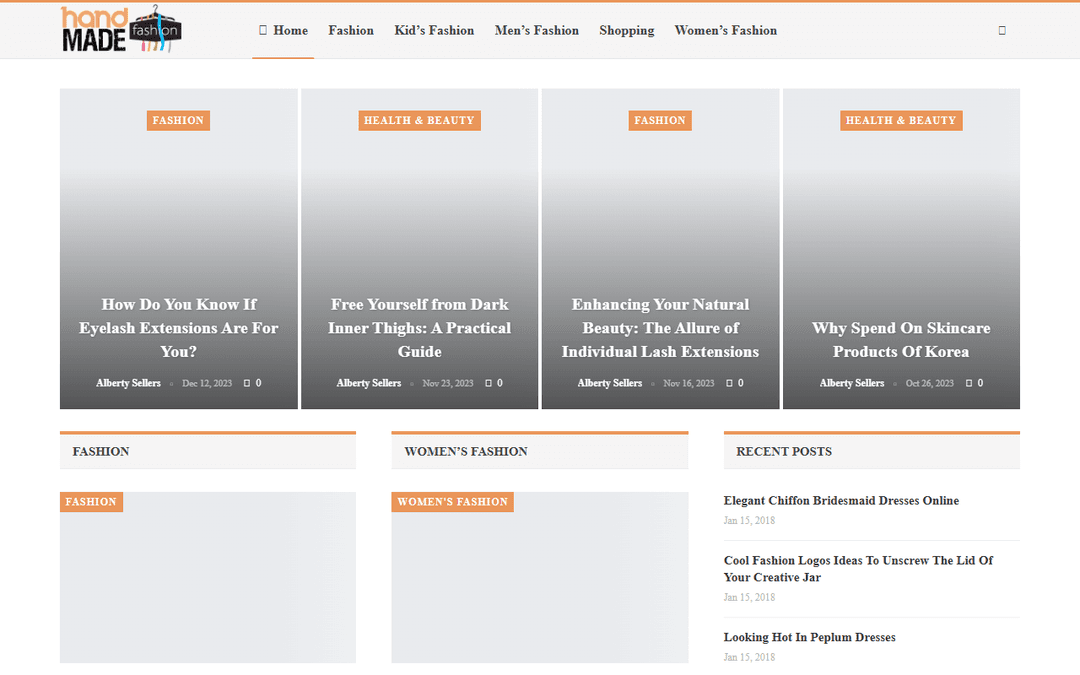Click FASHION tag on Lash Extensions card
Image resolution: width=1080 pixels, height=675 pixels.
click(660, 121)
